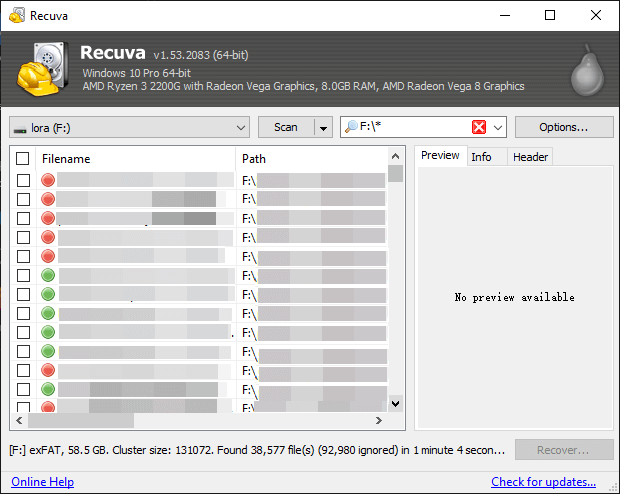The image size is (620, 494).
Task: Click the file list vertical scrollbar thumb
Action: [395, 174]
